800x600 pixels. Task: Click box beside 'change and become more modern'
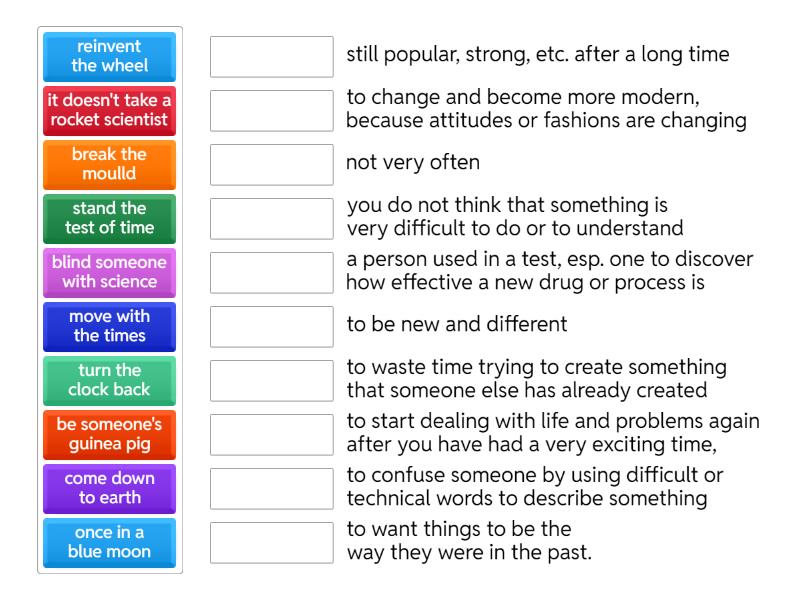click(272, 111)
